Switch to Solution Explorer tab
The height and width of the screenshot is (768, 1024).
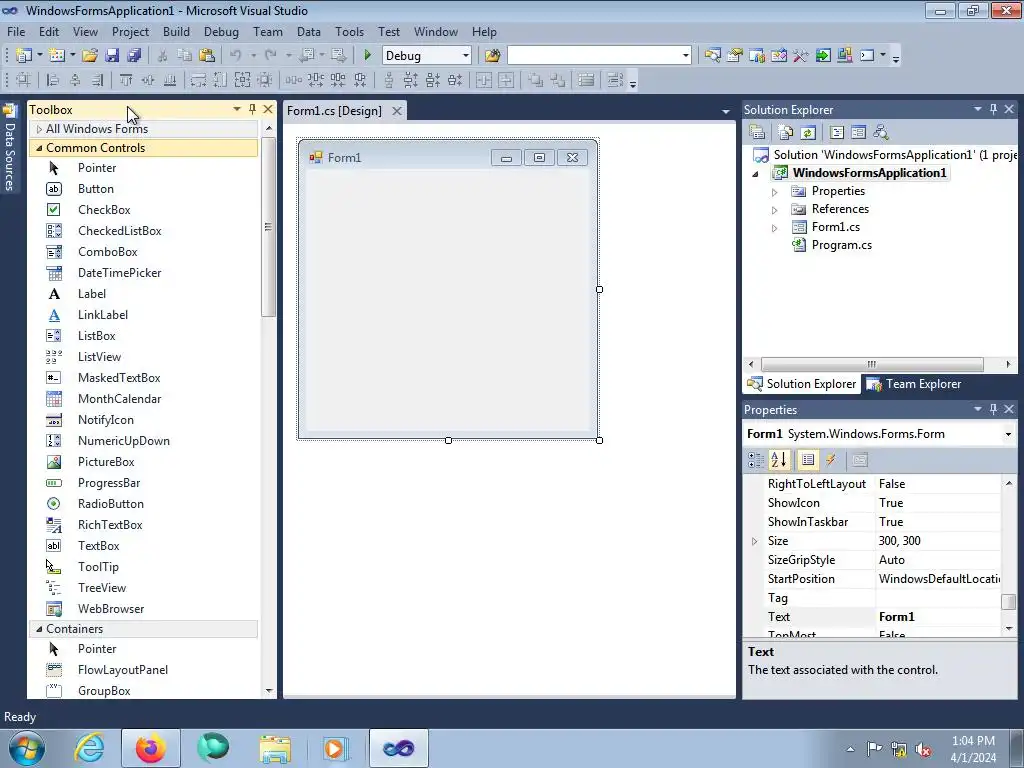[x=802, y=384]
